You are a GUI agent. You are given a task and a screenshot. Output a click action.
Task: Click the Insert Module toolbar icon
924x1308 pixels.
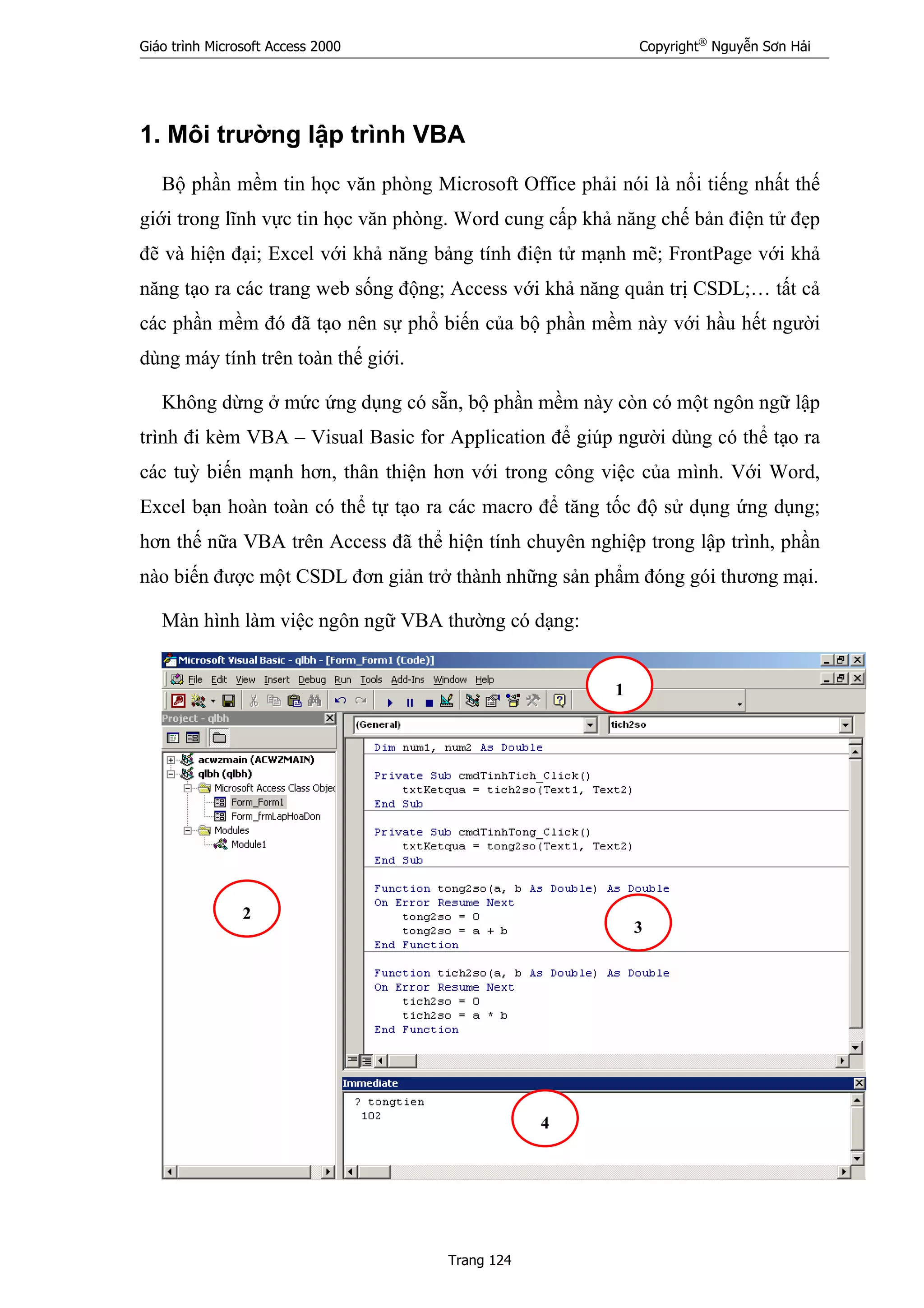[198, 700]
